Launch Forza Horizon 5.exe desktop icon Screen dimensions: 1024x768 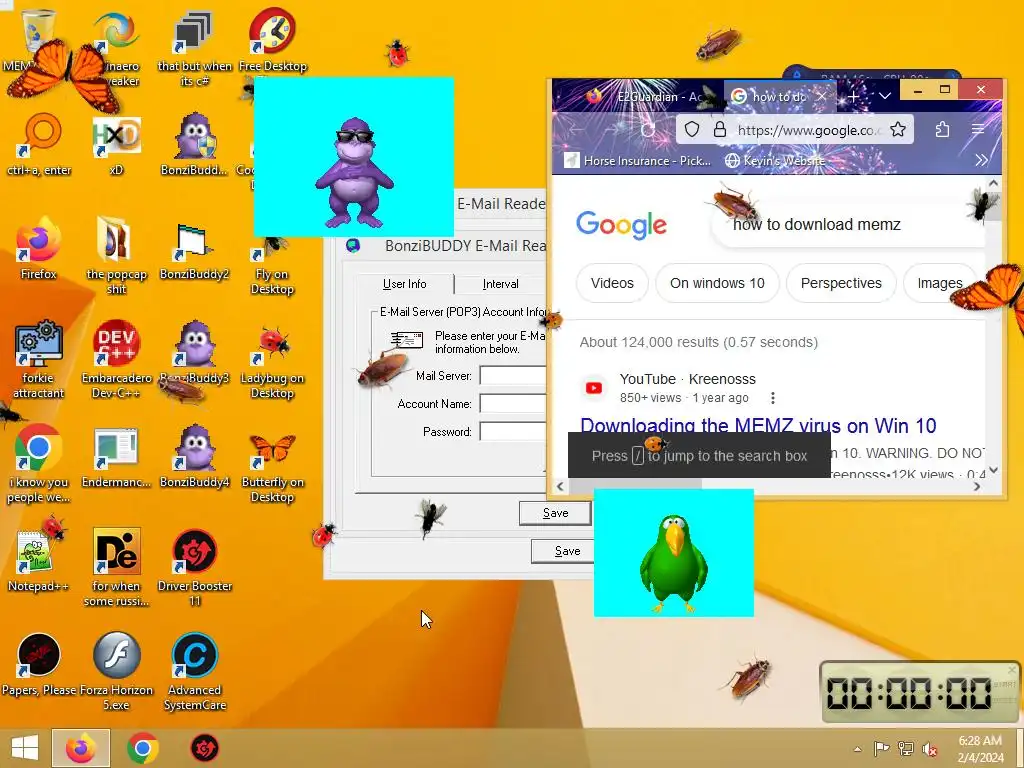pos(116,670)
